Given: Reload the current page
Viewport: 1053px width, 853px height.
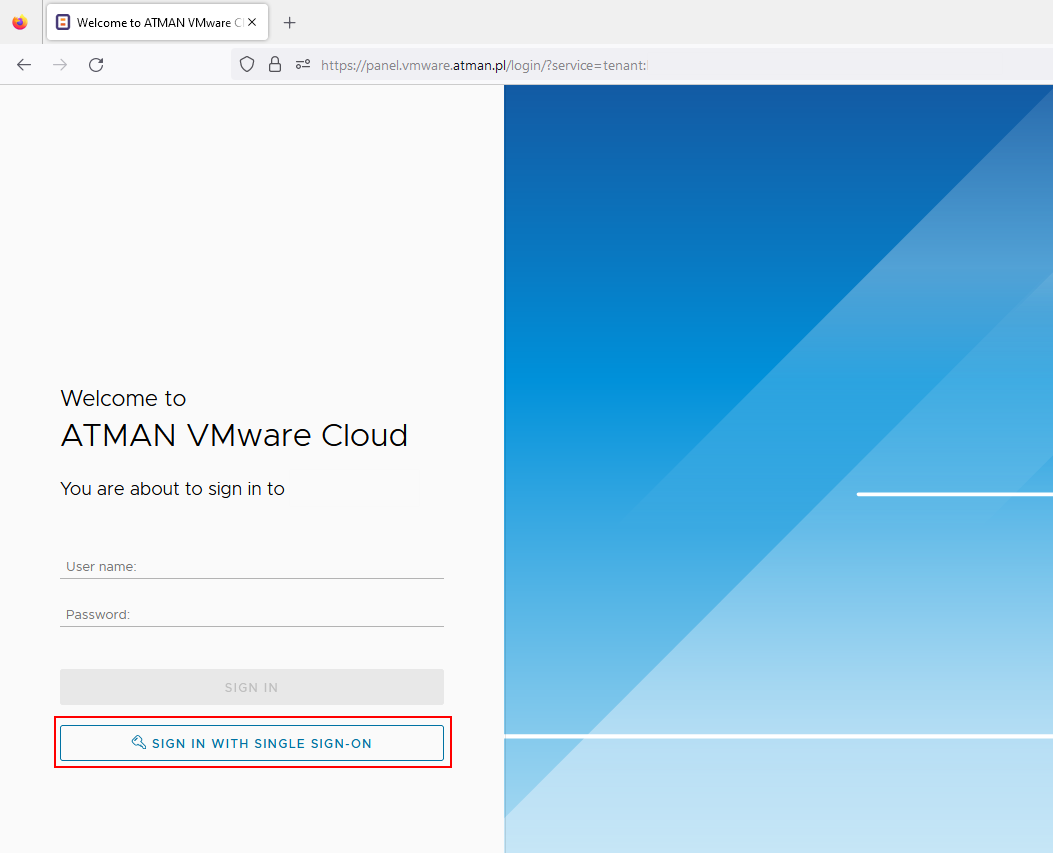Looking at the screenshot, I should click(x=96, y=64).
